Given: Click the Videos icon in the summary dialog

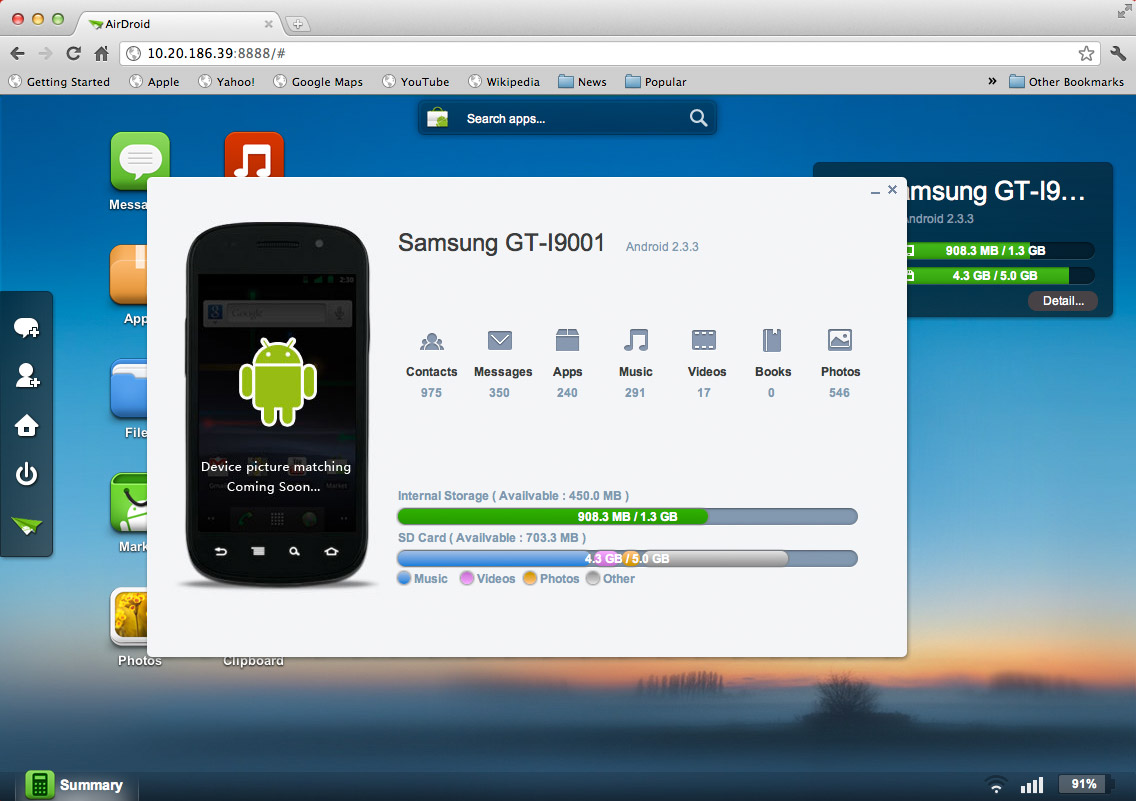Looking at the screenshot, I should coord(705,341).
